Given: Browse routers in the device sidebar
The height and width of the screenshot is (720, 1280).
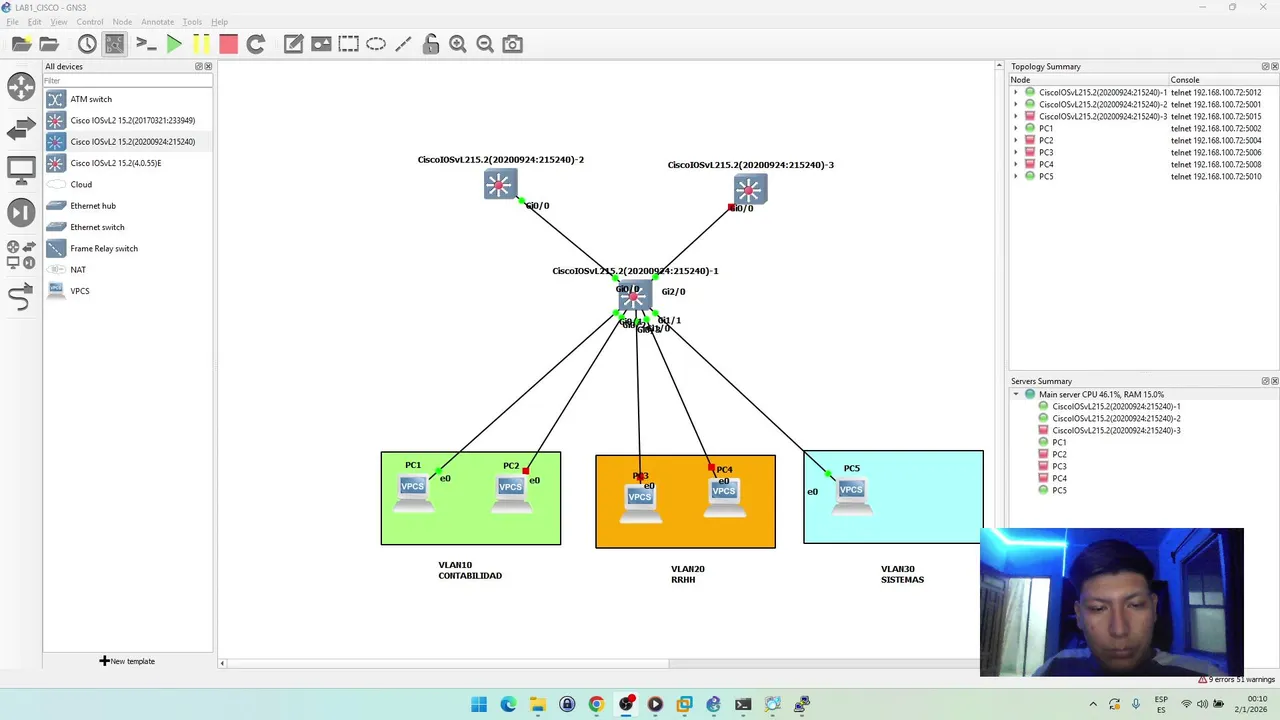Looking at the screenshot, I should [x=21, y=86].
